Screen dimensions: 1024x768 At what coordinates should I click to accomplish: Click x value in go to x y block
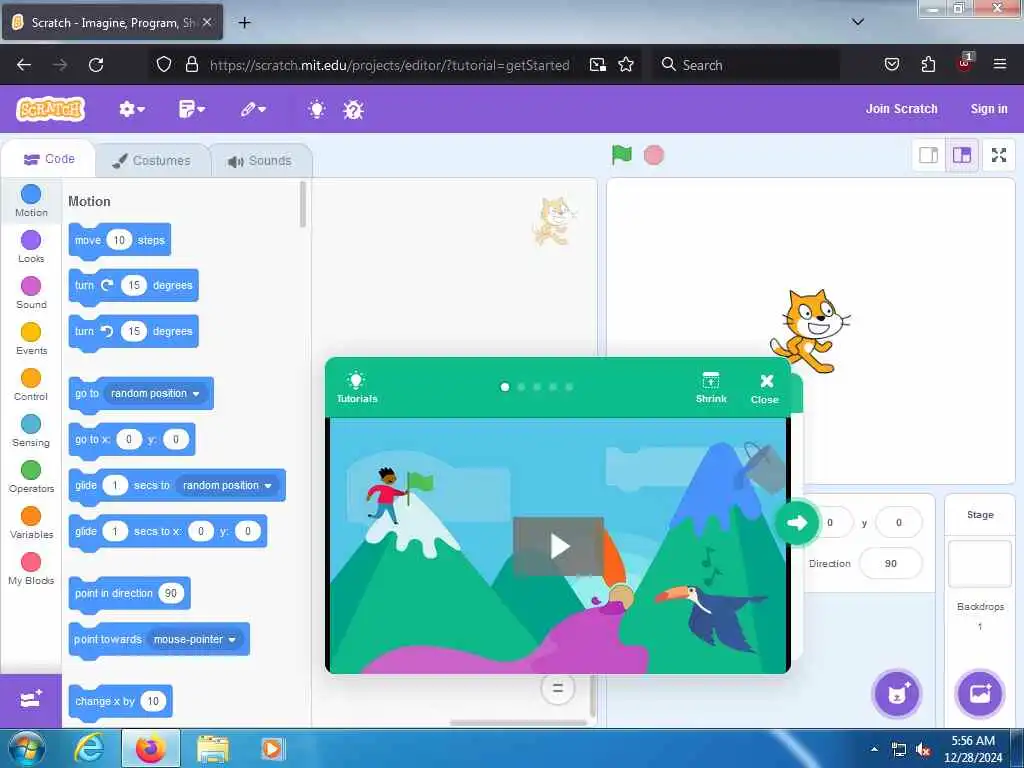[x=129, y=440]
